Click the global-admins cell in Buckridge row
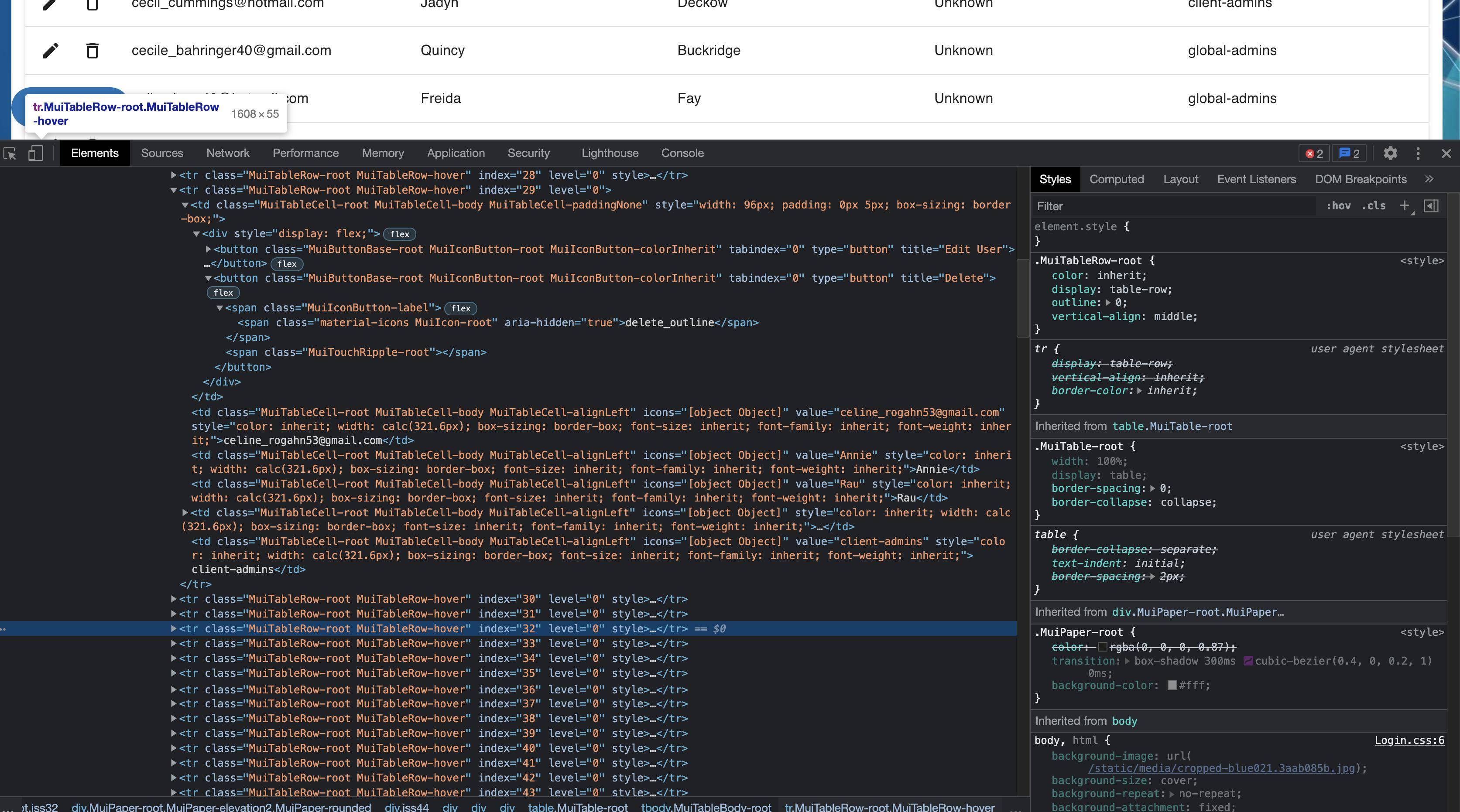 (1232, 51)
